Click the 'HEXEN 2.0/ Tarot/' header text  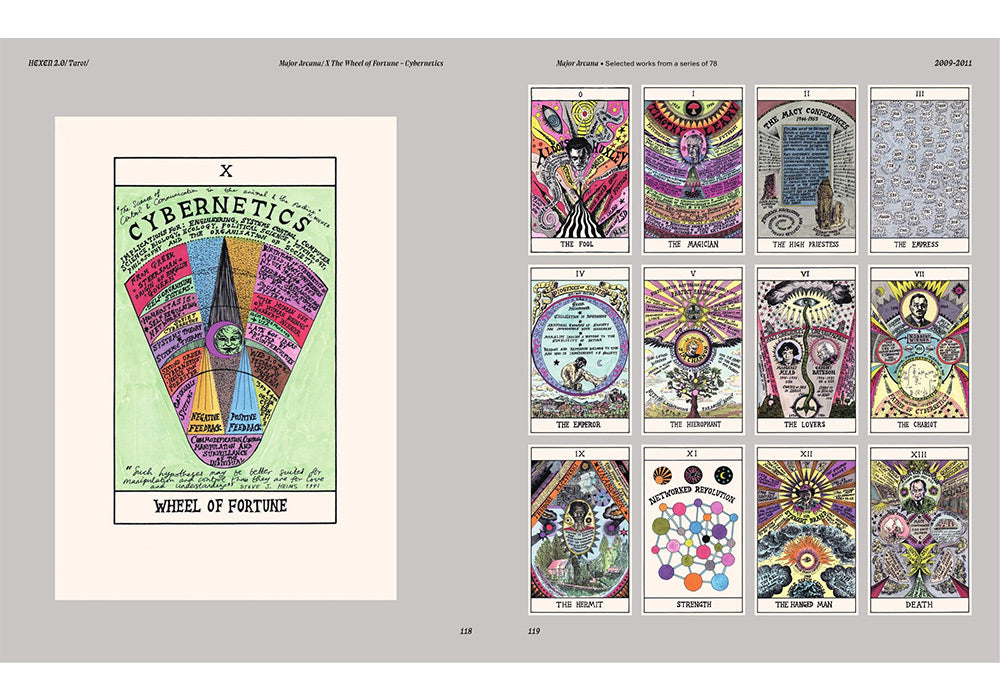pyautogui.click(x=59, y=63)
